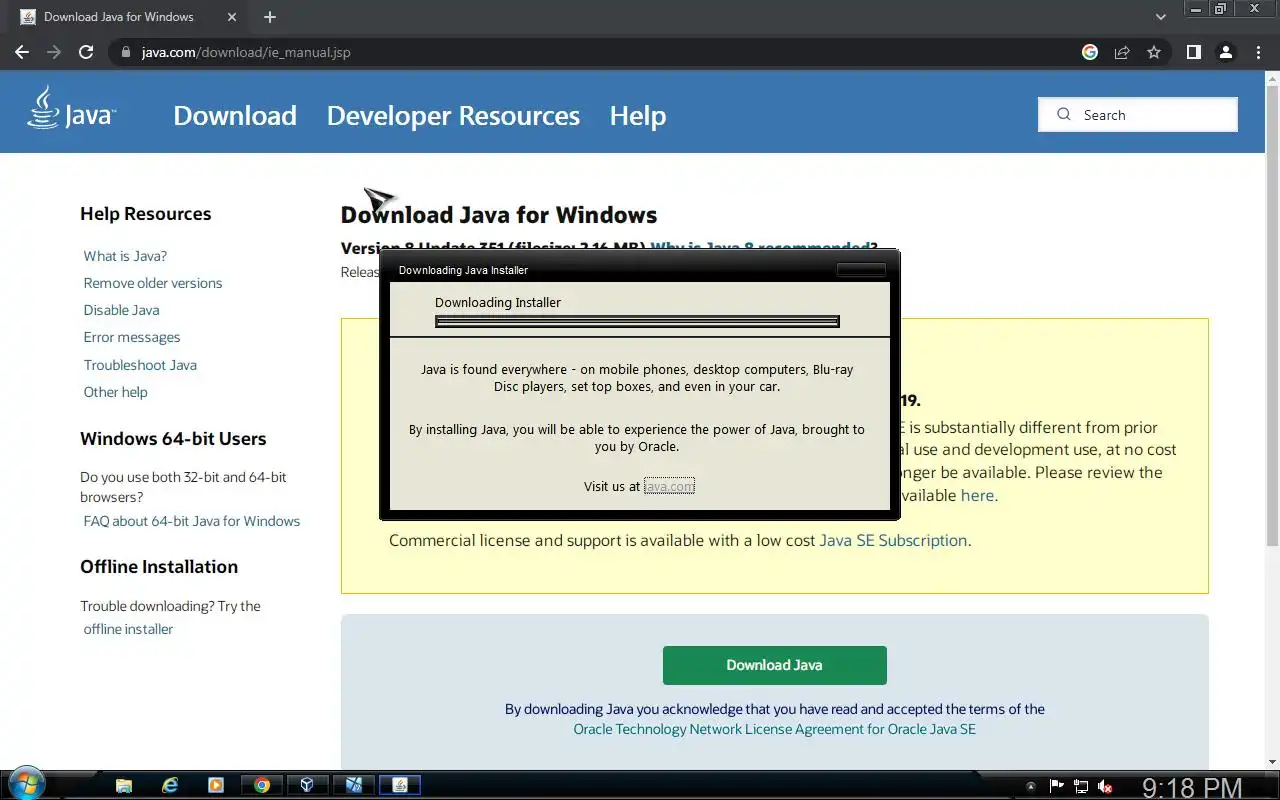Image resolution: width=1280 pixels, height=800 pixels.
Task: Click the muted volume tray icon
Action: pyautogui.click(x=1106, y=786)
